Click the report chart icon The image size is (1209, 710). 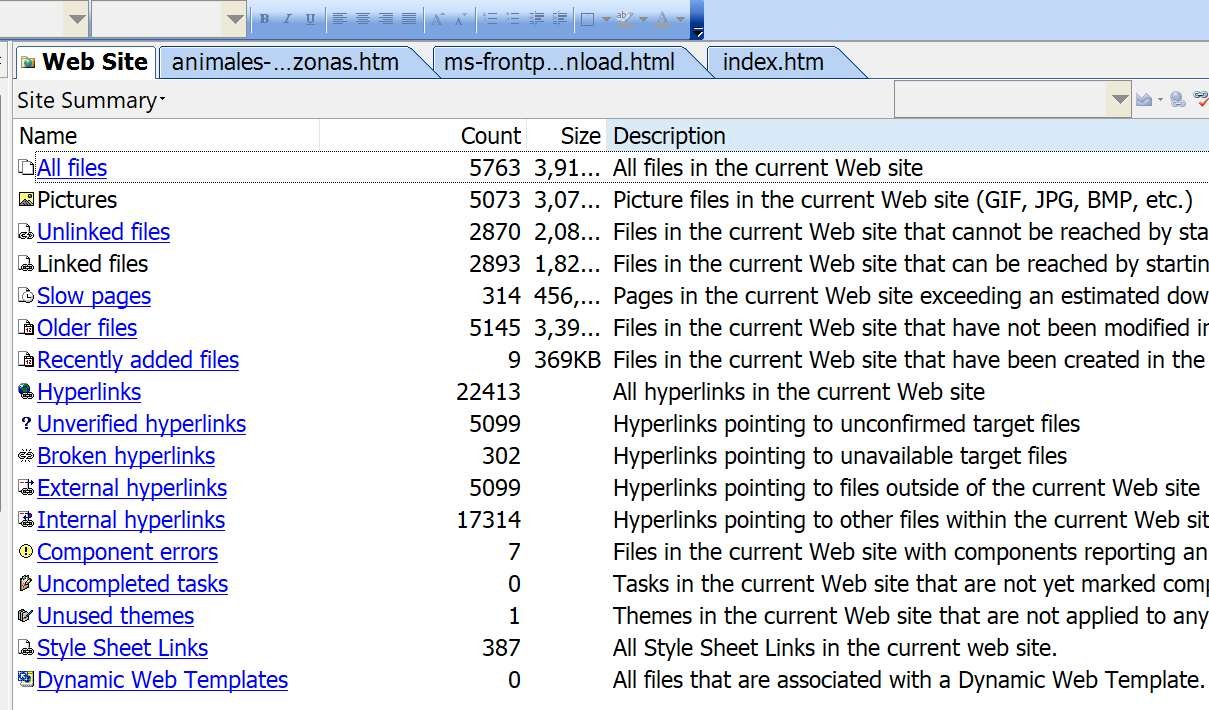[x=1144, y=99]
